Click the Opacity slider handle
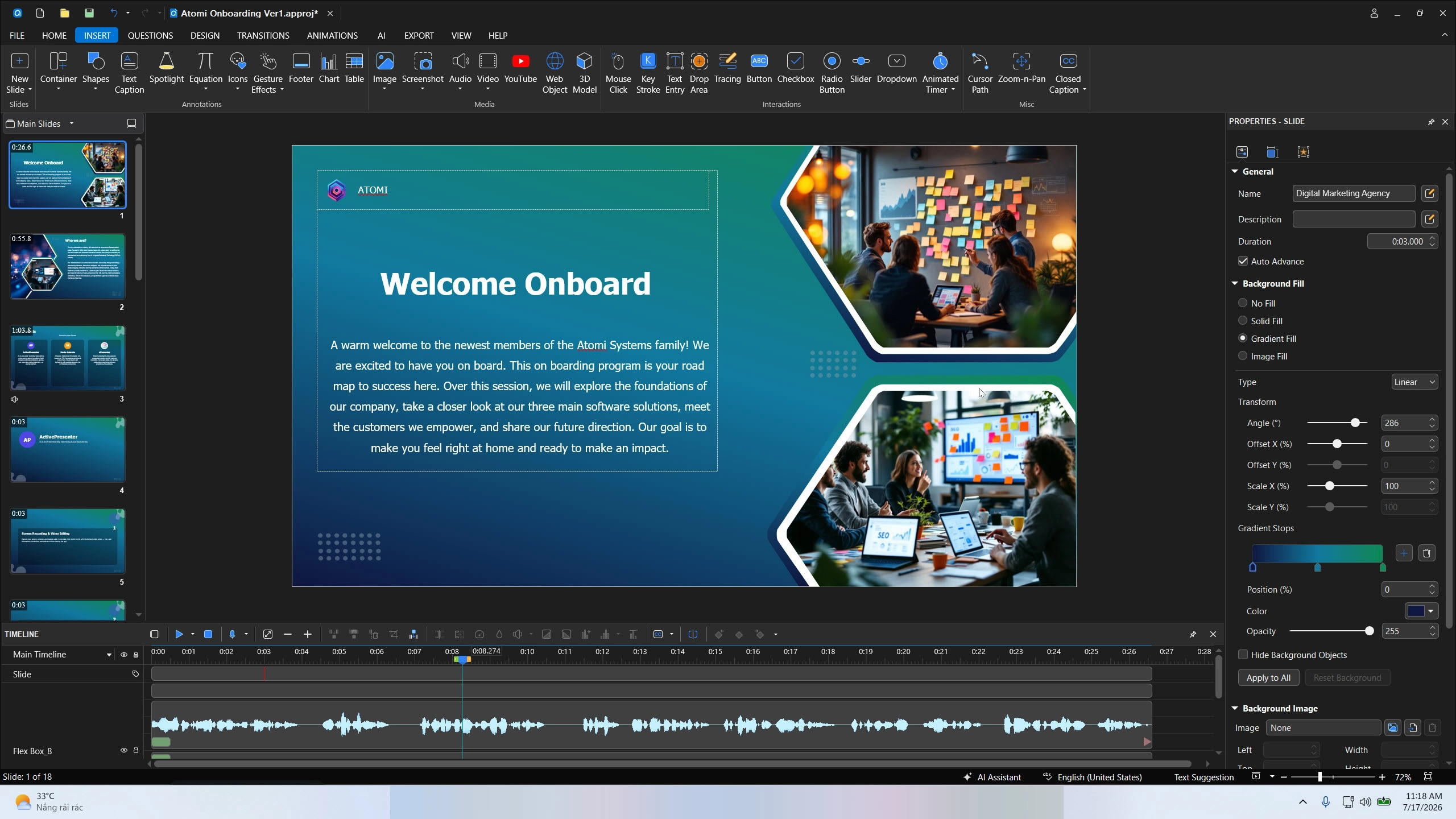The height and width of the screenshot is (819, 1456). [x=1370, y=631]
